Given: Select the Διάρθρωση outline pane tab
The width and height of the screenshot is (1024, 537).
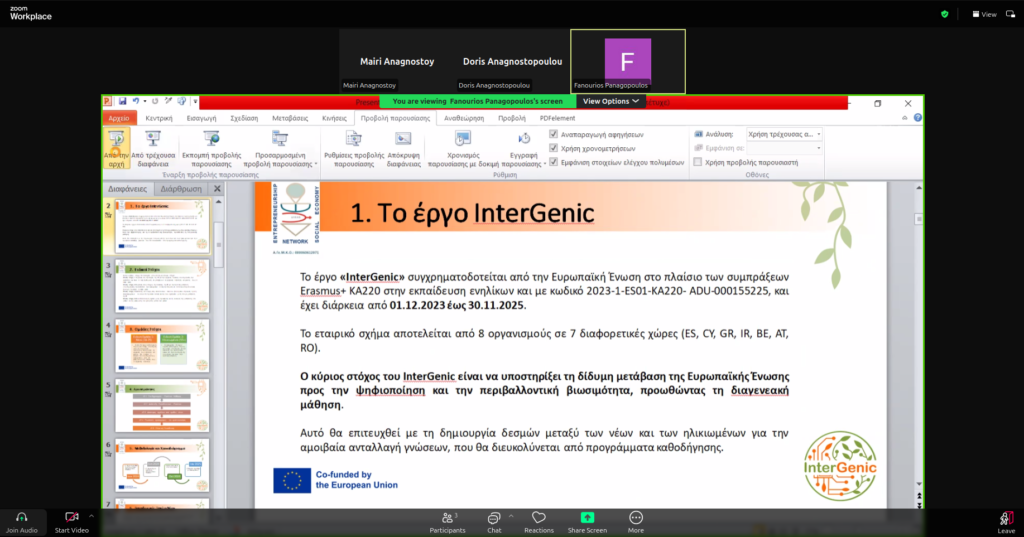Looking at the screenshot, I should tap(181, 188).
